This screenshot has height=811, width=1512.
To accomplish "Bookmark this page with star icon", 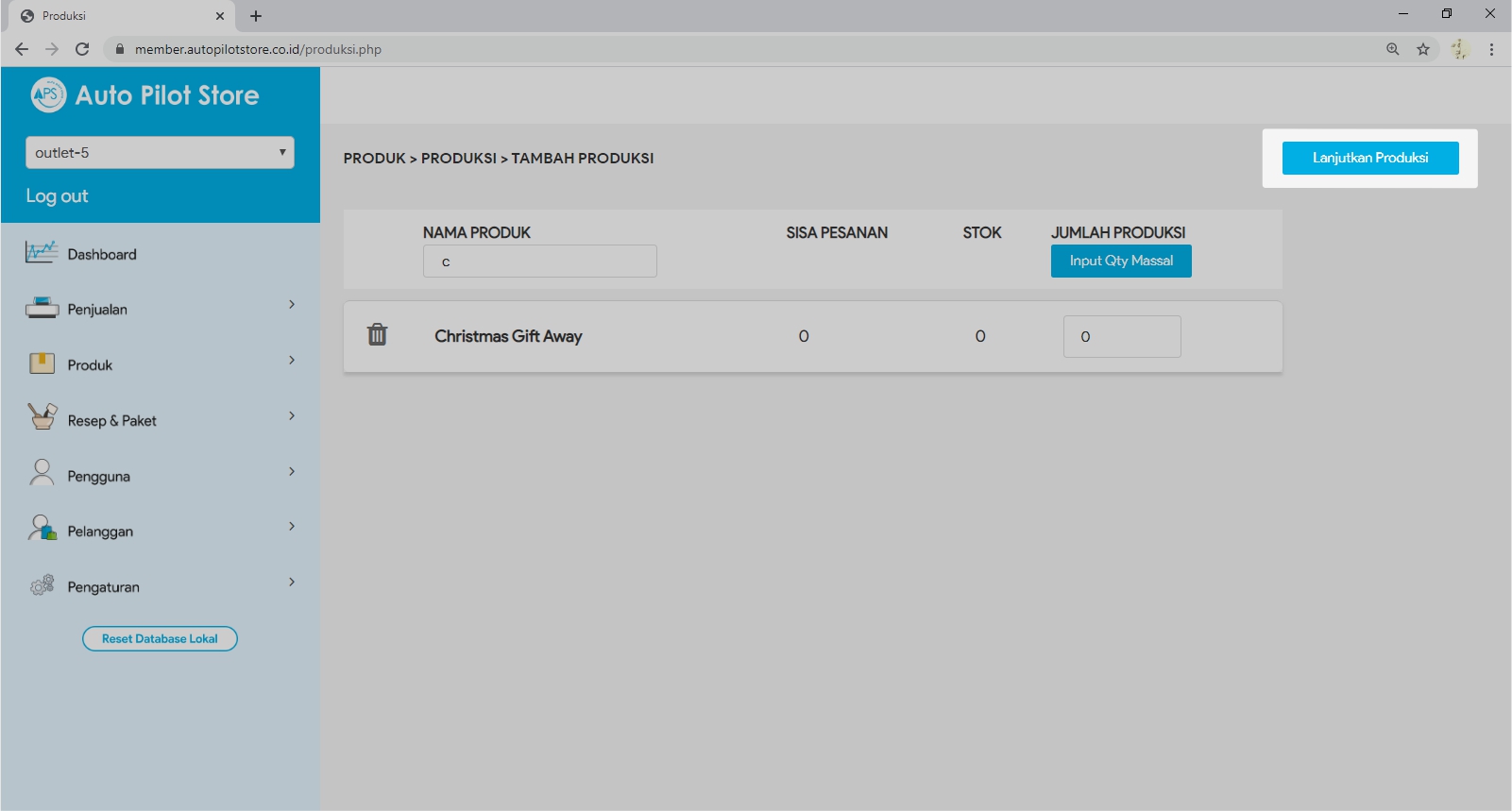I will pos(1422,49).
